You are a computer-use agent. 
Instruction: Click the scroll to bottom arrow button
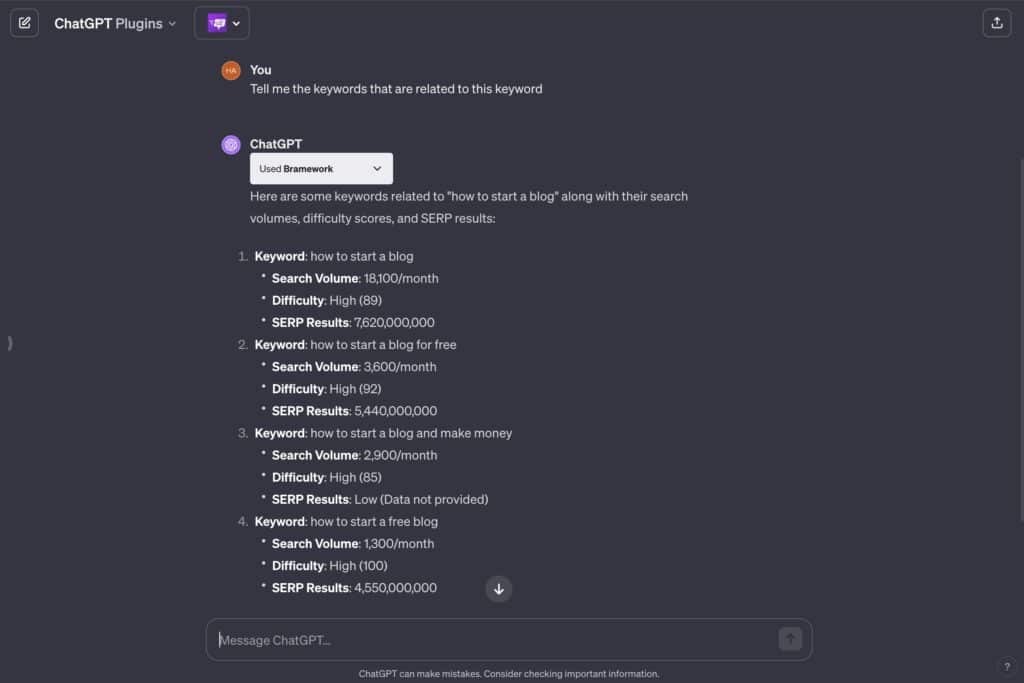click(x=498, y=589)
